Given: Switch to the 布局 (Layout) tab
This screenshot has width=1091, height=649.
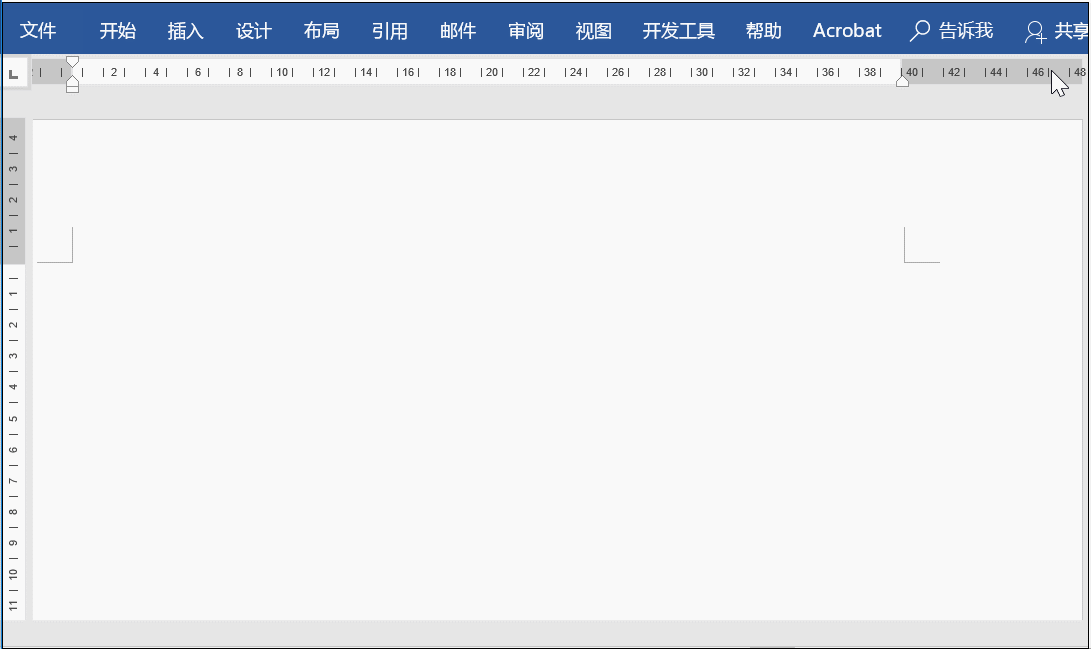Looking at the screenshot, I should [x=321, y=30].
